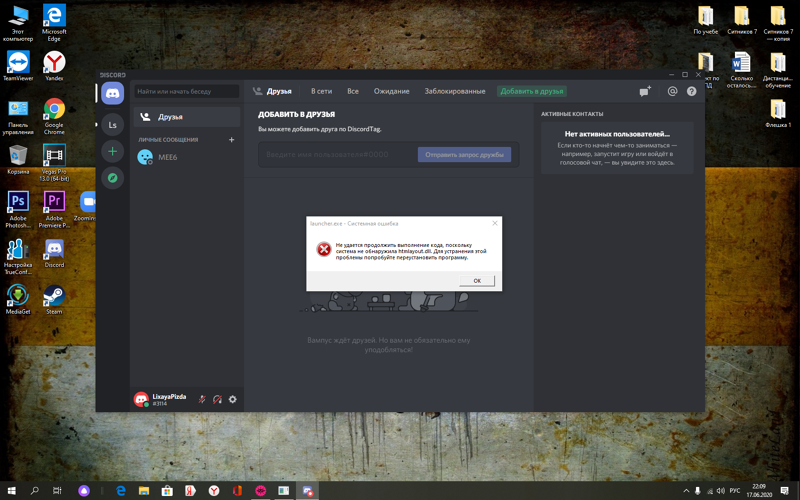This screenshot has width=800, height=500.
Task: Open Microsoft Edge desktop shortcut
Action: point(54,23)
